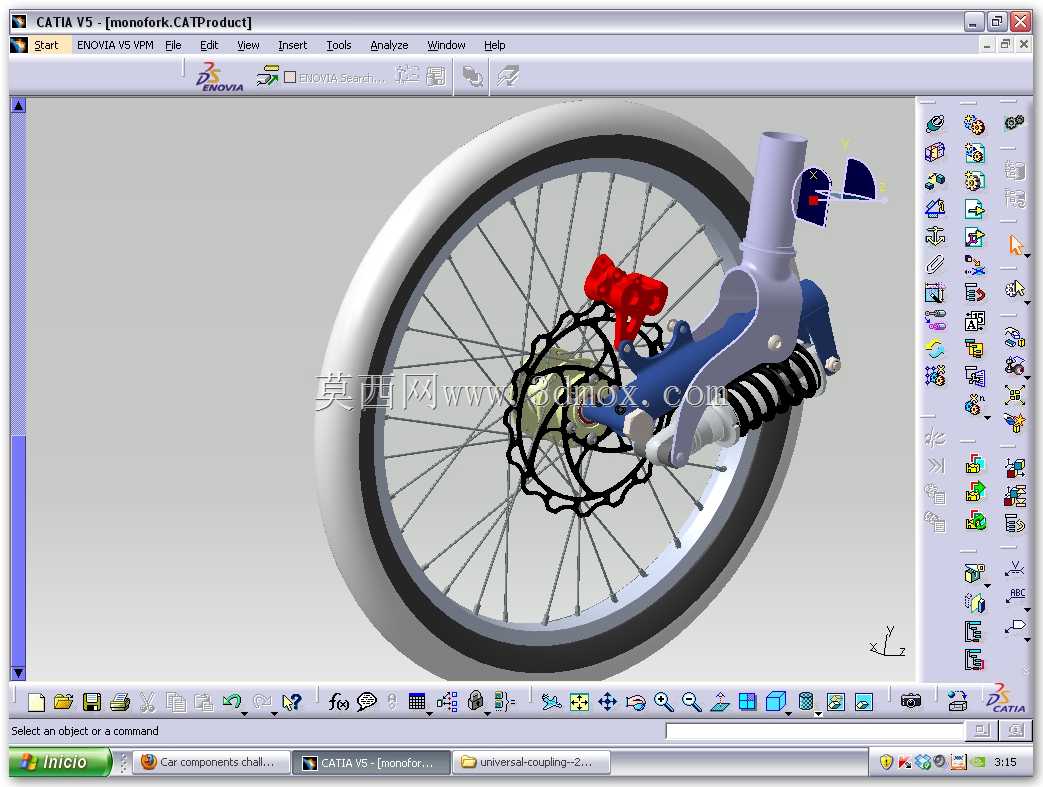The height and width of the screenshot is (787, 1043).
Task: Click the gears icon at top right toolbar
Action: [1014, 122]
